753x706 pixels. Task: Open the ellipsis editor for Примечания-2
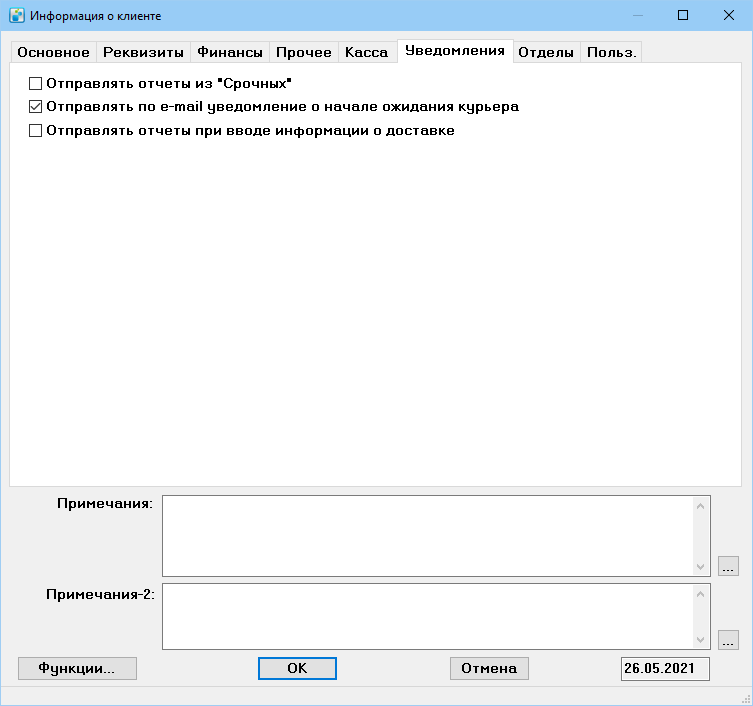728,640
